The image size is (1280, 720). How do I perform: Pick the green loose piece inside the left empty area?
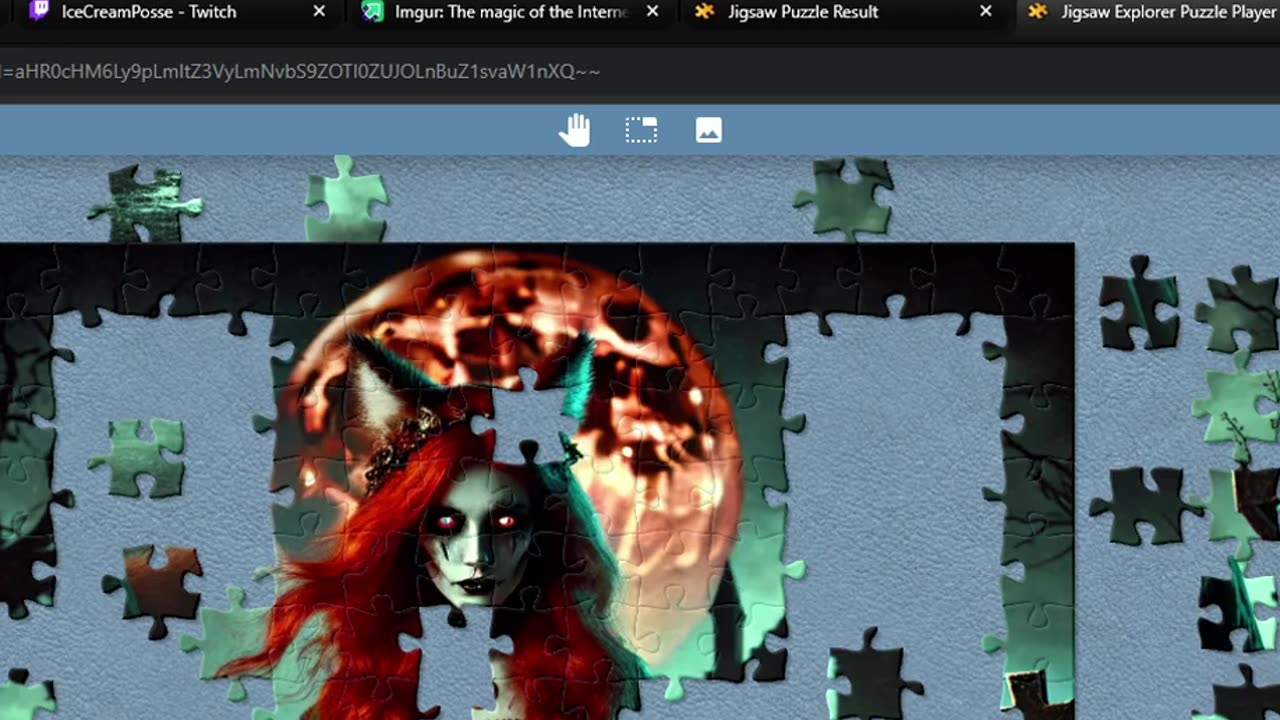coord(140,456)
